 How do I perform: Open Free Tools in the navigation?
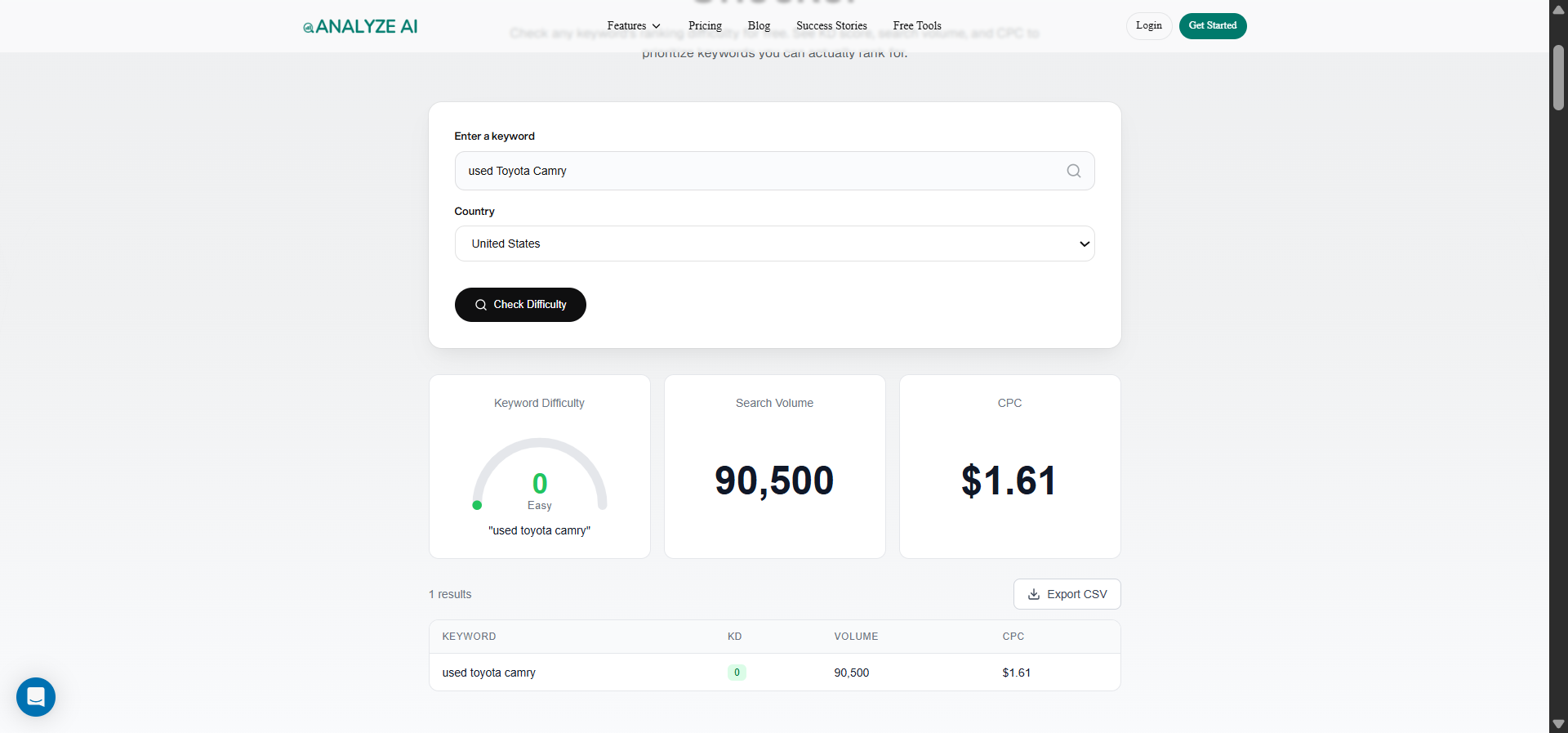click(917, 26)
